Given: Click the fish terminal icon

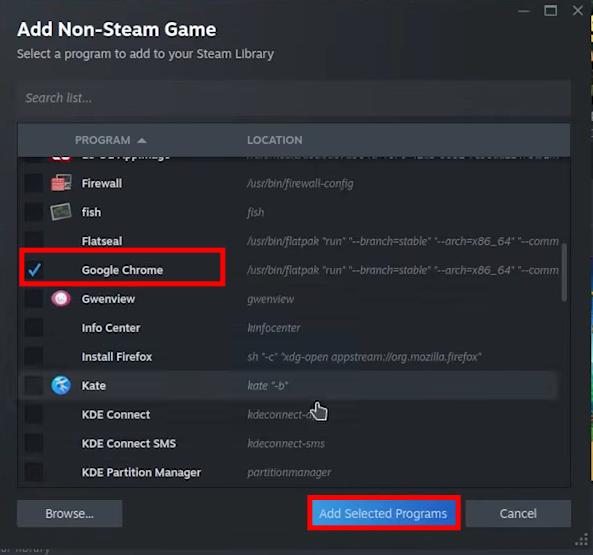Looking at the screenshot, I should pos(61,212).
